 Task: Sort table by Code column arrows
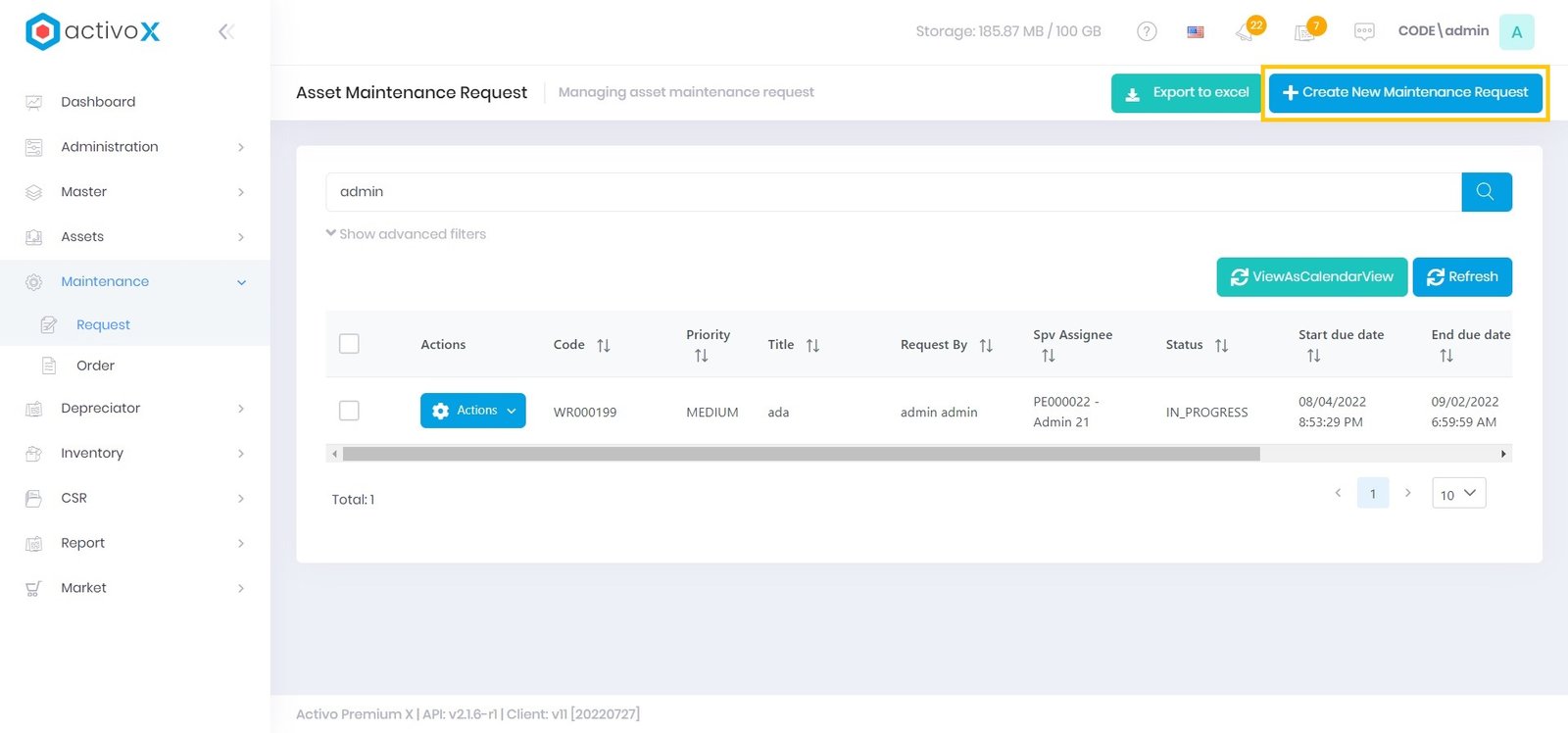point(604,345)
